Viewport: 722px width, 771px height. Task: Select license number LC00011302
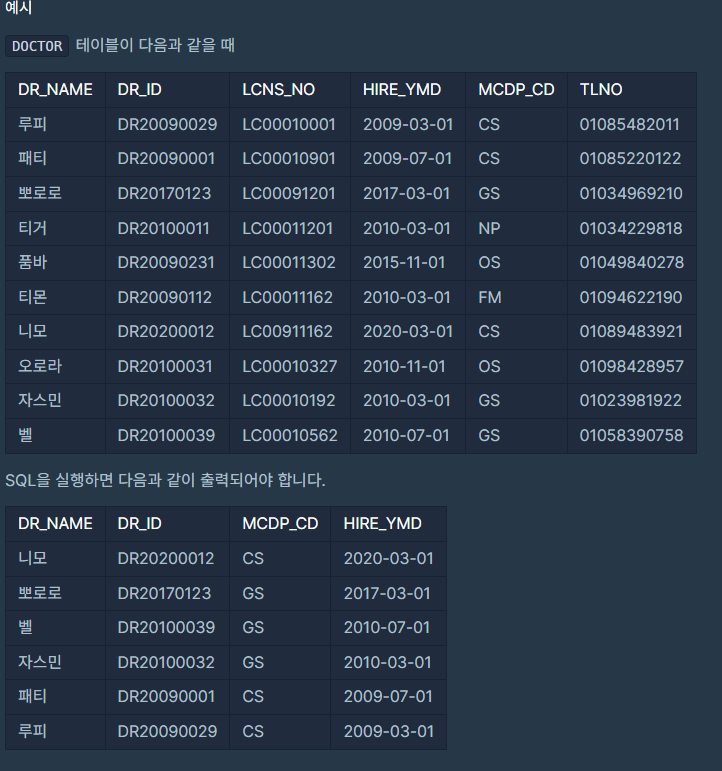click(289, 262)
